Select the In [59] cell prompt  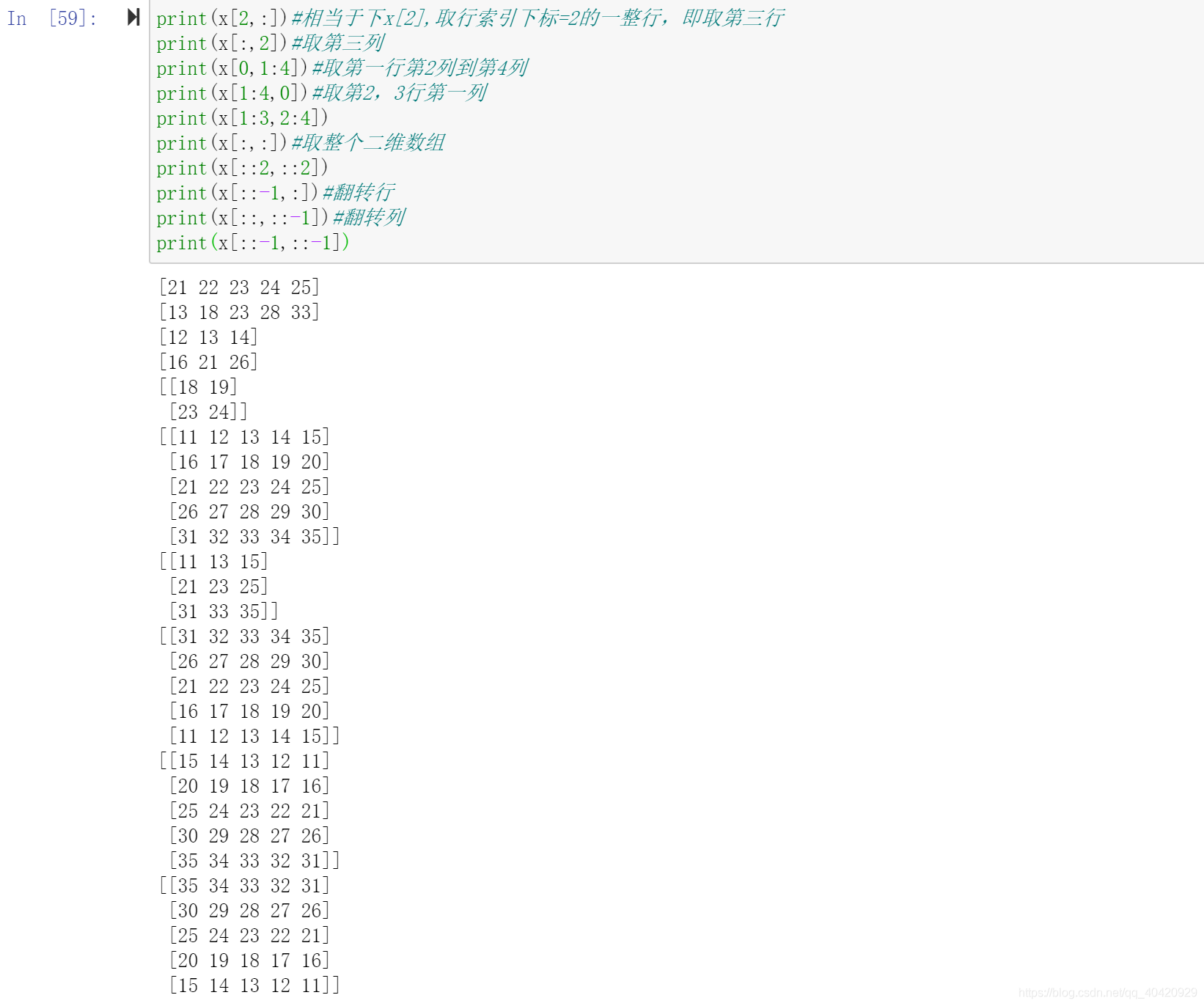coord(51,18)
